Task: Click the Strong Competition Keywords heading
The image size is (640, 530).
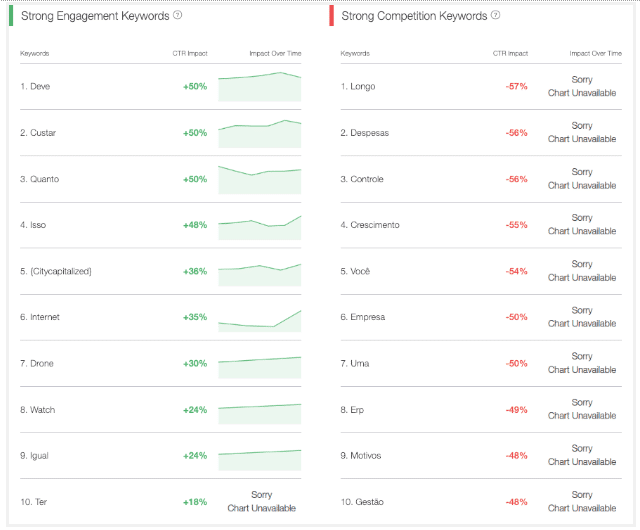Action: (x=414, y=16)
